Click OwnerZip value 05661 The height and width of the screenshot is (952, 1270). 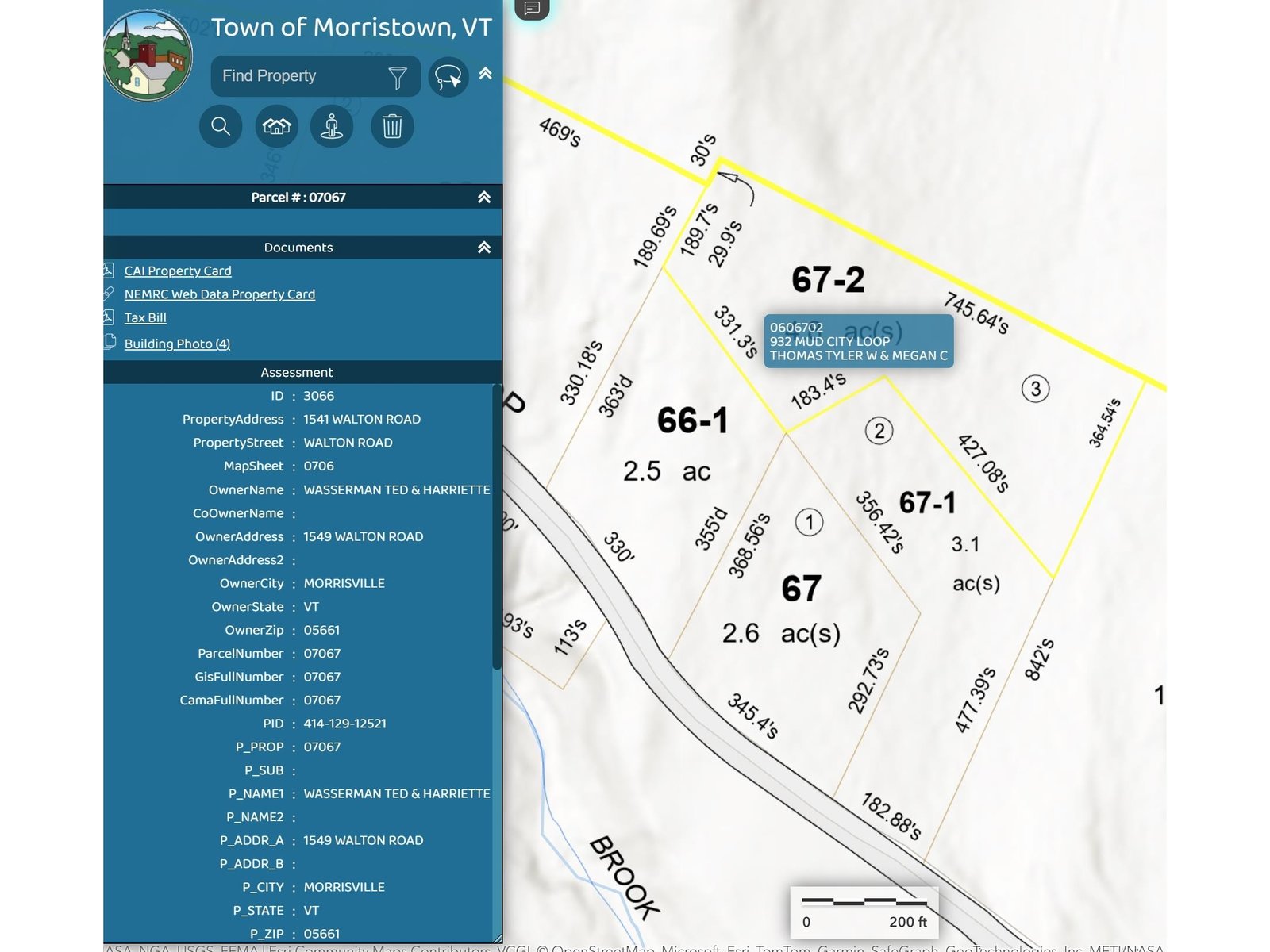[321, 630]
